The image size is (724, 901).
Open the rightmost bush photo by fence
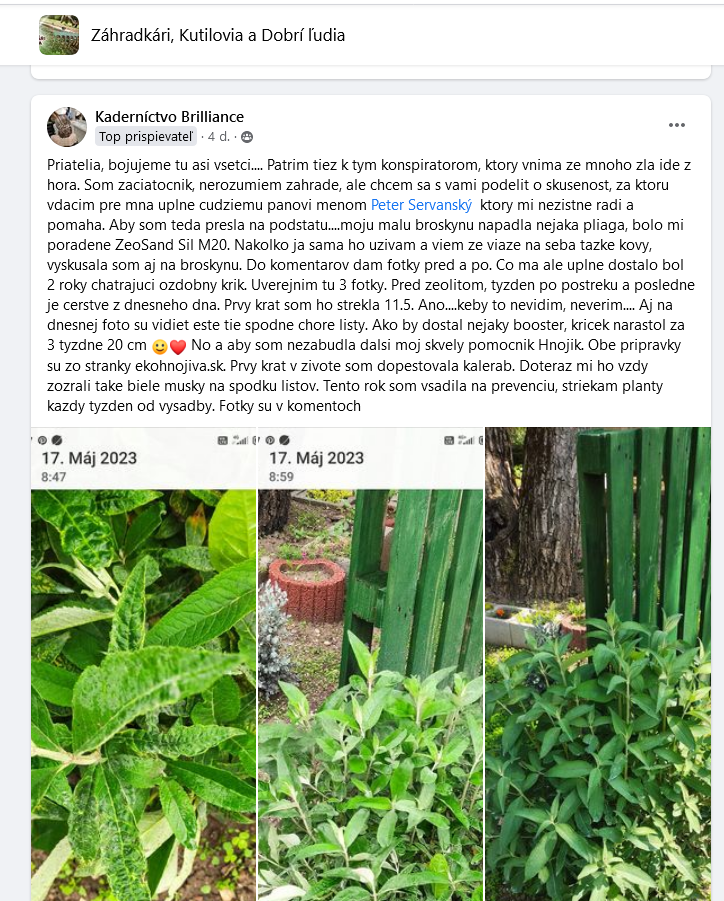coord(598,664)
